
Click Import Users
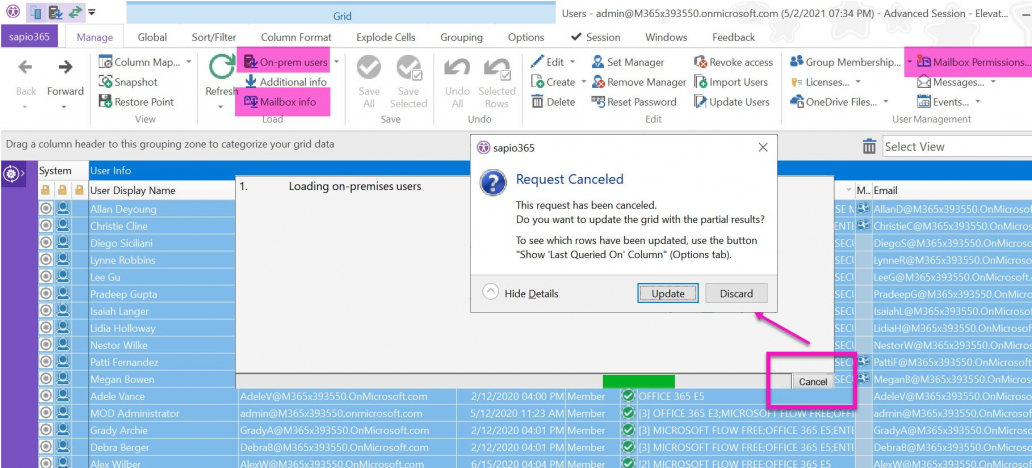[731, 82]
